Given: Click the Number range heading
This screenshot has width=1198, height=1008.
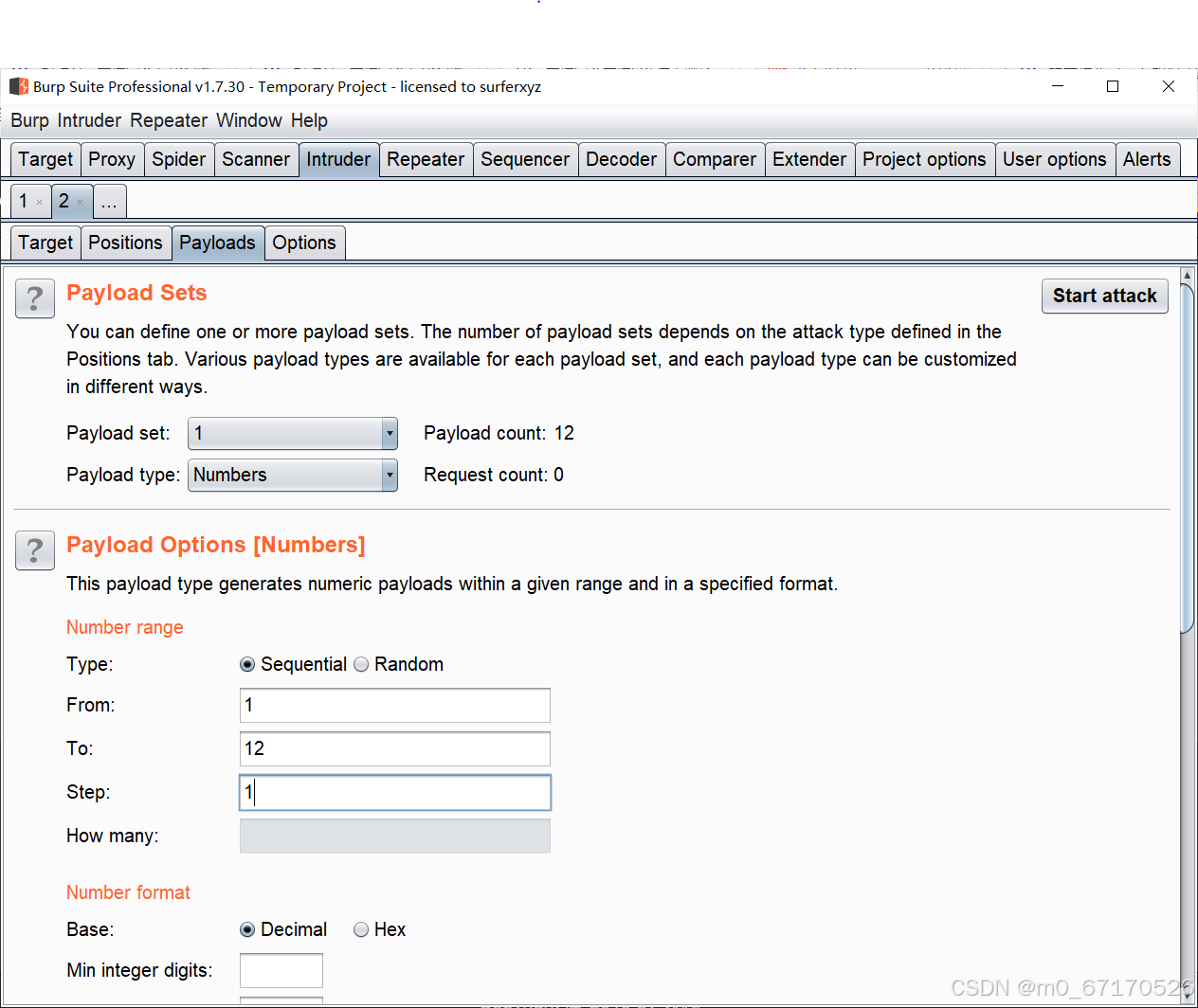Looking at the screenshot, I should (x=125, y=627).
